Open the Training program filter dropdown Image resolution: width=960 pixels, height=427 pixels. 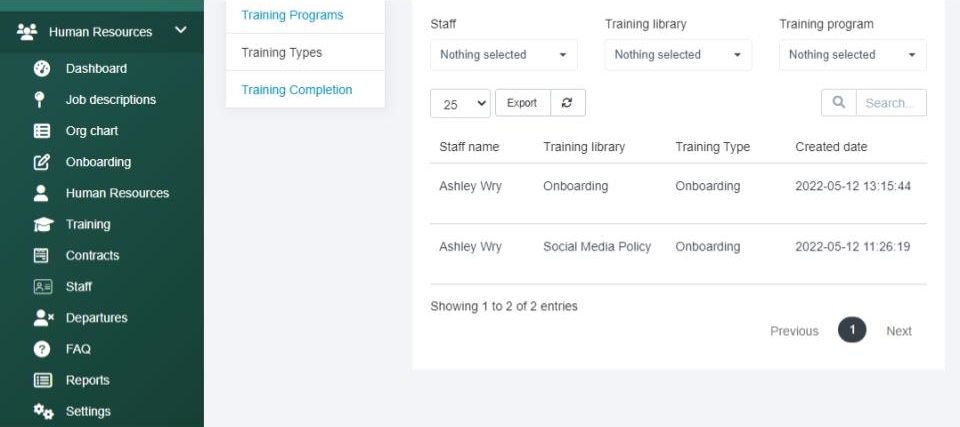click(x=852, y=55)
